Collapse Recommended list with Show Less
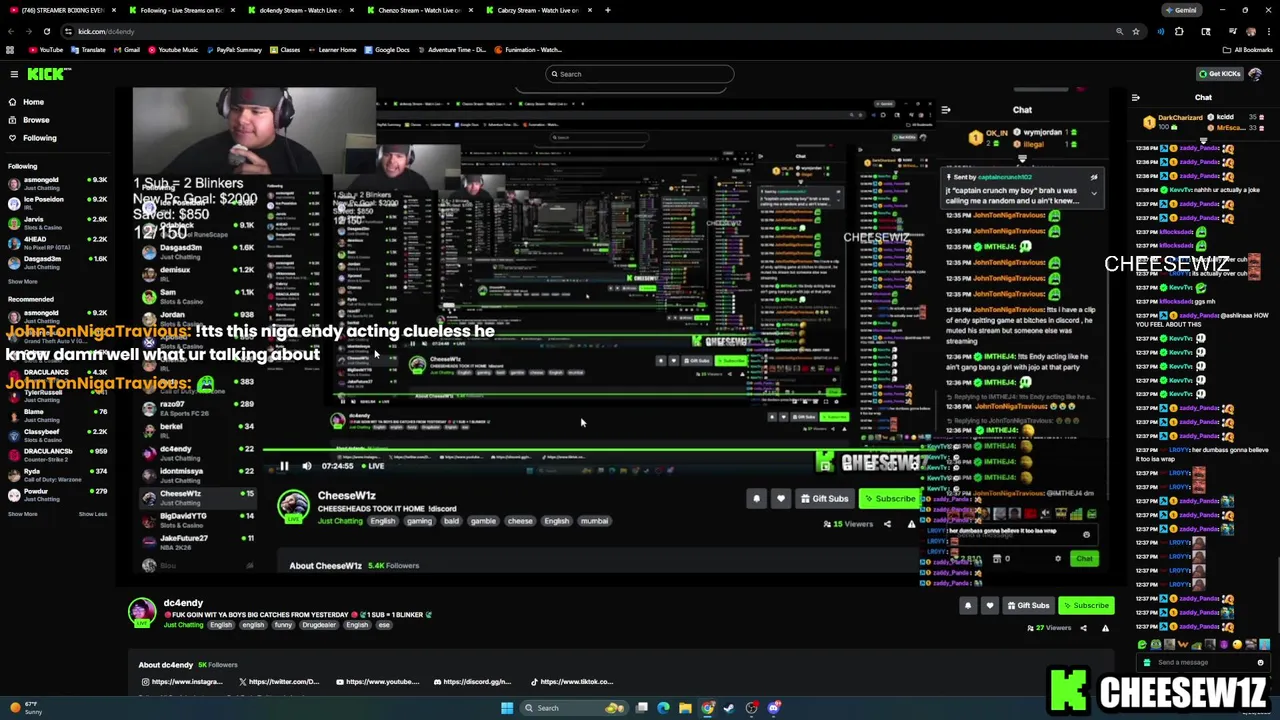The image size is (1280, 720). click(x=93, y=514)
